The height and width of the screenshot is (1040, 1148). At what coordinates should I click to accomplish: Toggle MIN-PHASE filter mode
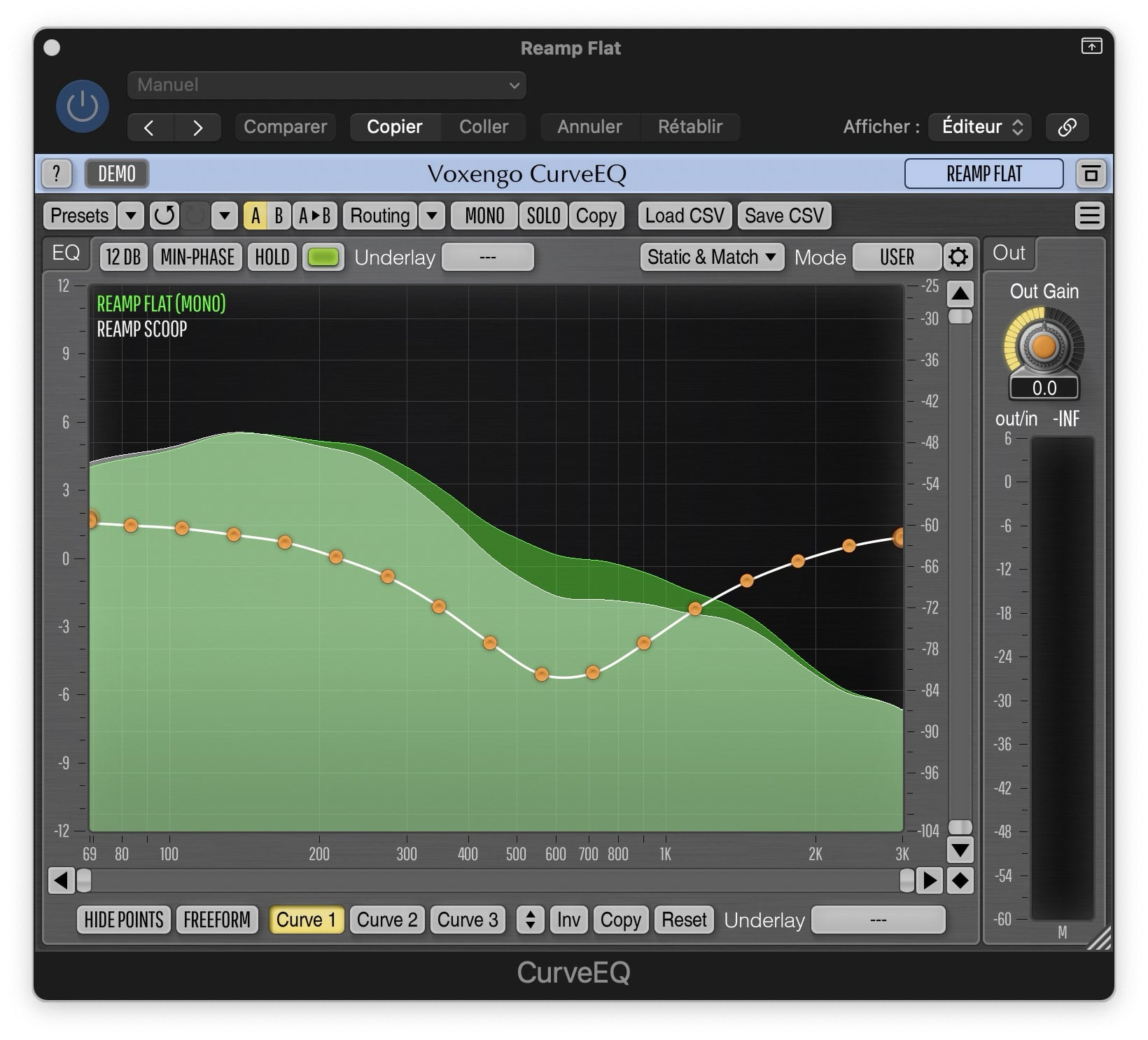click(x=197, y=257)
